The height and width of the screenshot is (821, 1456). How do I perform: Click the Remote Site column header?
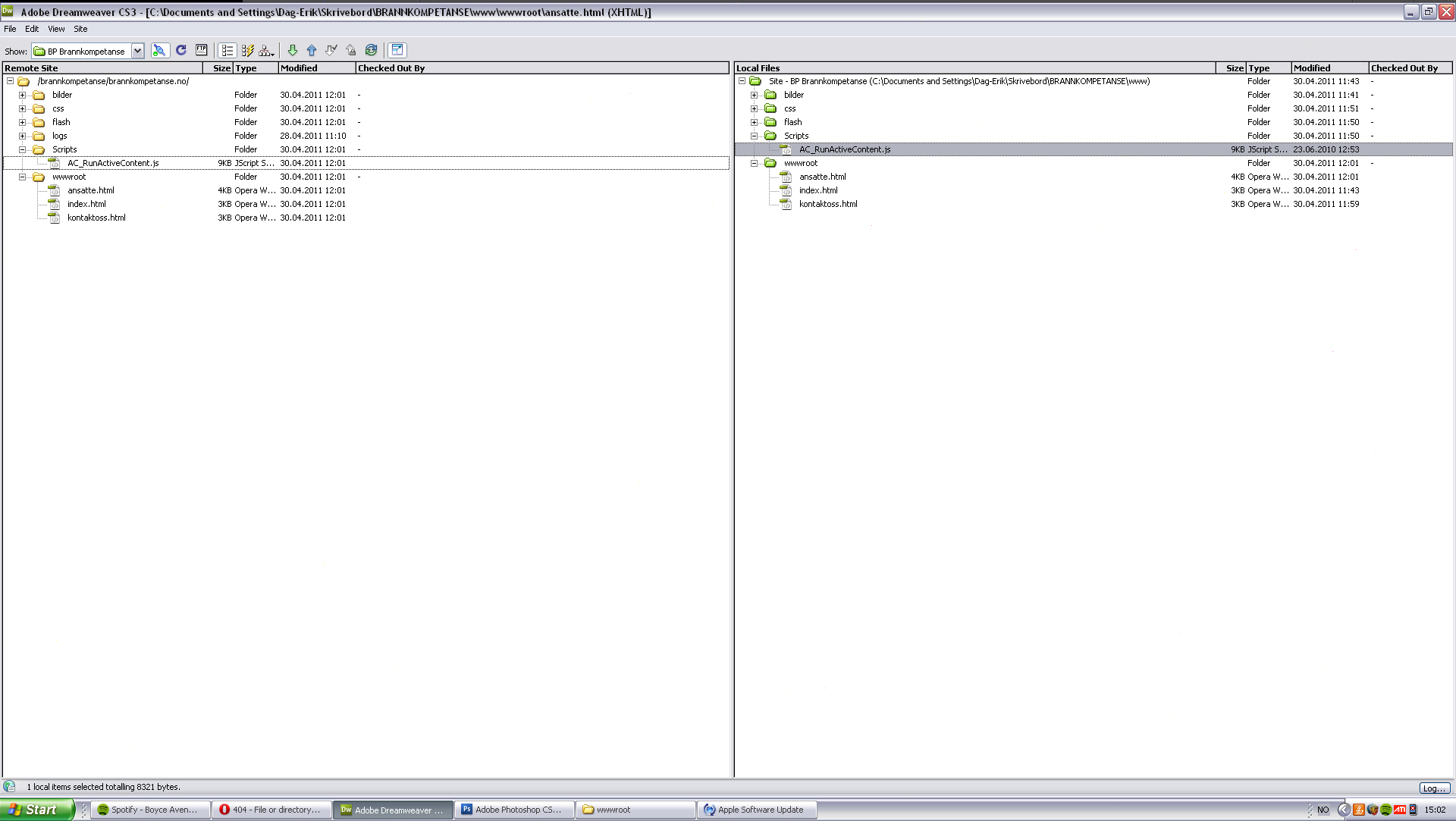102,68
